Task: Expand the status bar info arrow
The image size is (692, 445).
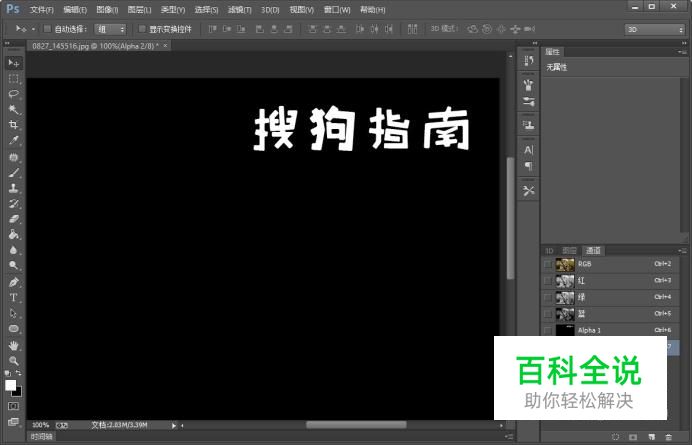Action: (x=174, y=425)
